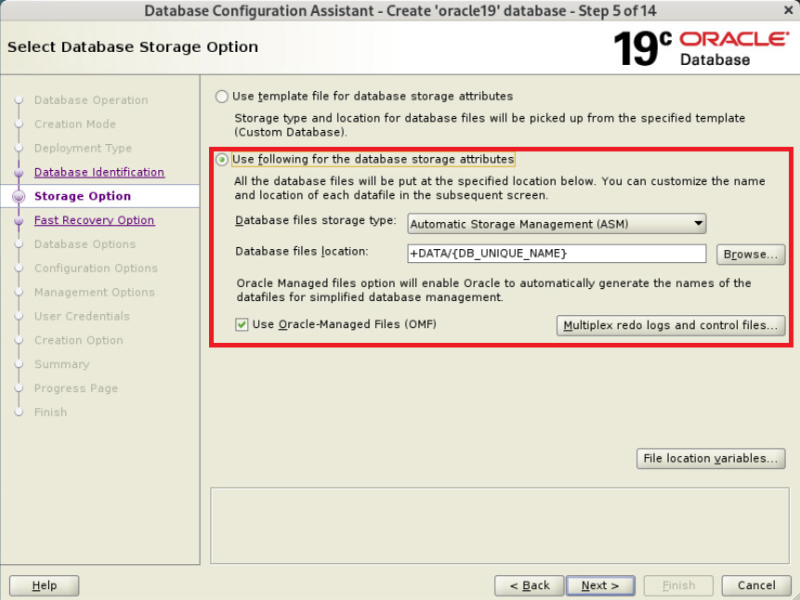Go back with the Back button

pos(529,585)
